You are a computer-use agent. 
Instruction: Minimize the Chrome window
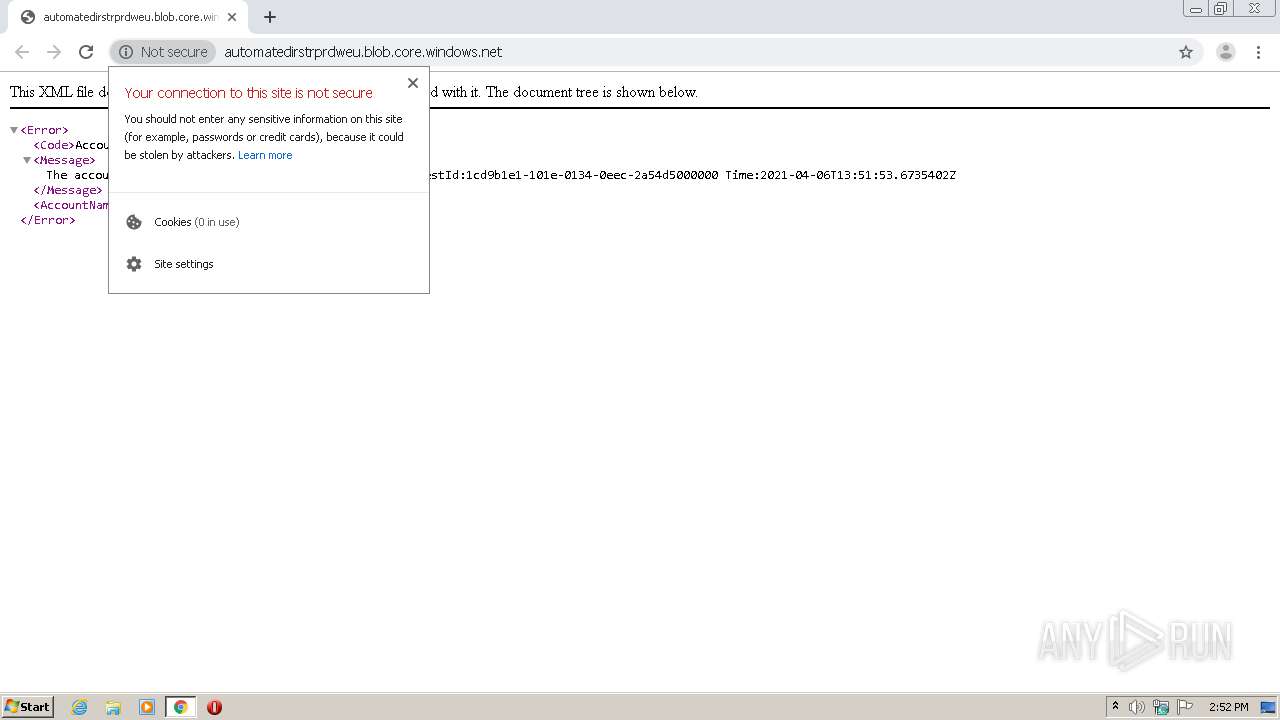[1195, 9]
